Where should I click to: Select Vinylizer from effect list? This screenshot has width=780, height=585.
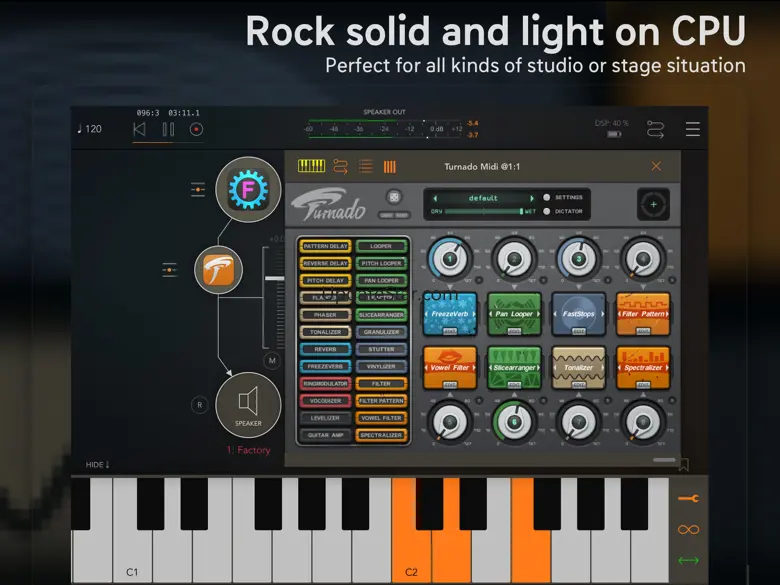[381, 366]
